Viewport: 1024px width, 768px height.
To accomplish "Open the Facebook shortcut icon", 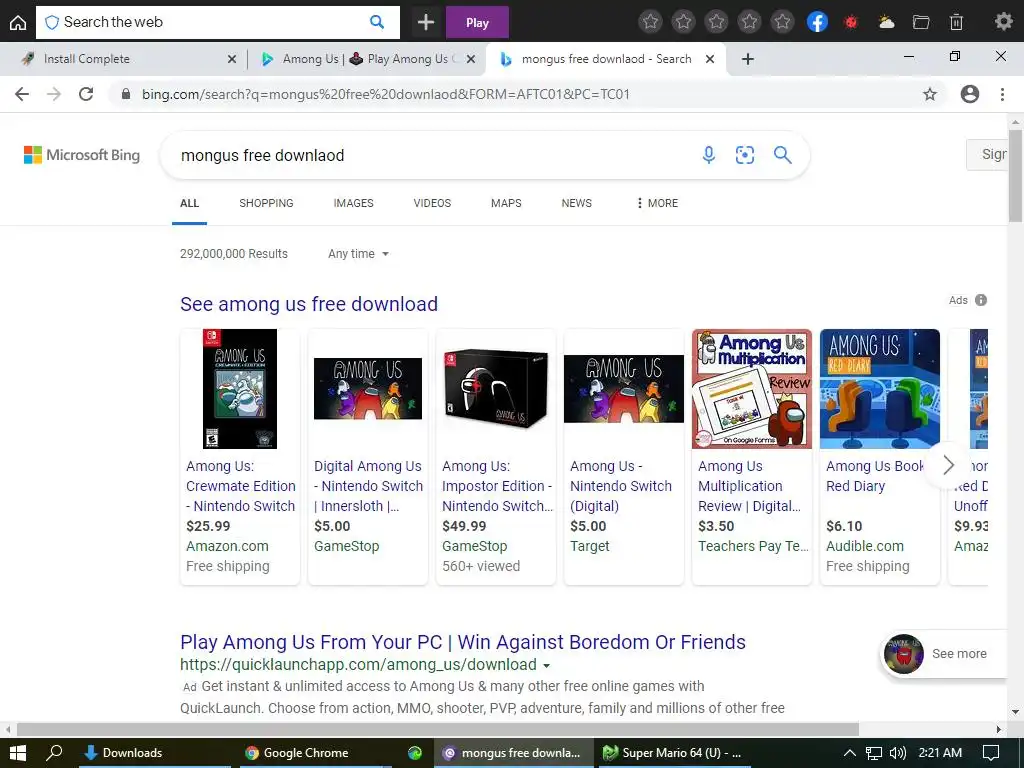I will 817,22.
